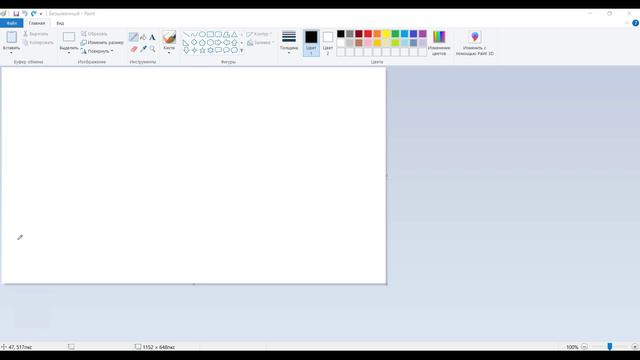Screen dimensions: 640x360
Task: Click the Paste clipboard icon
Action: (11, 38)
